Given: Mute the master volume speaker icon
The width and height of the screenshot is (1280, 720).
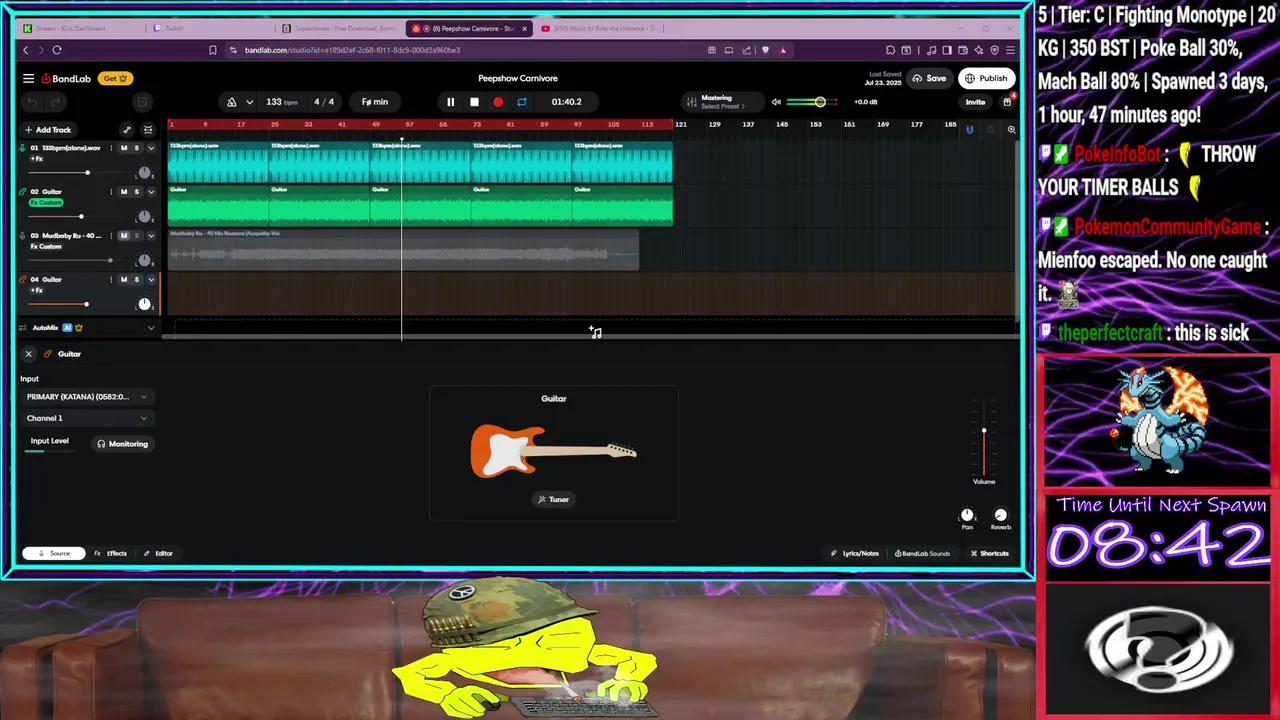Looking at the screenshot, I should pos(776,102).
